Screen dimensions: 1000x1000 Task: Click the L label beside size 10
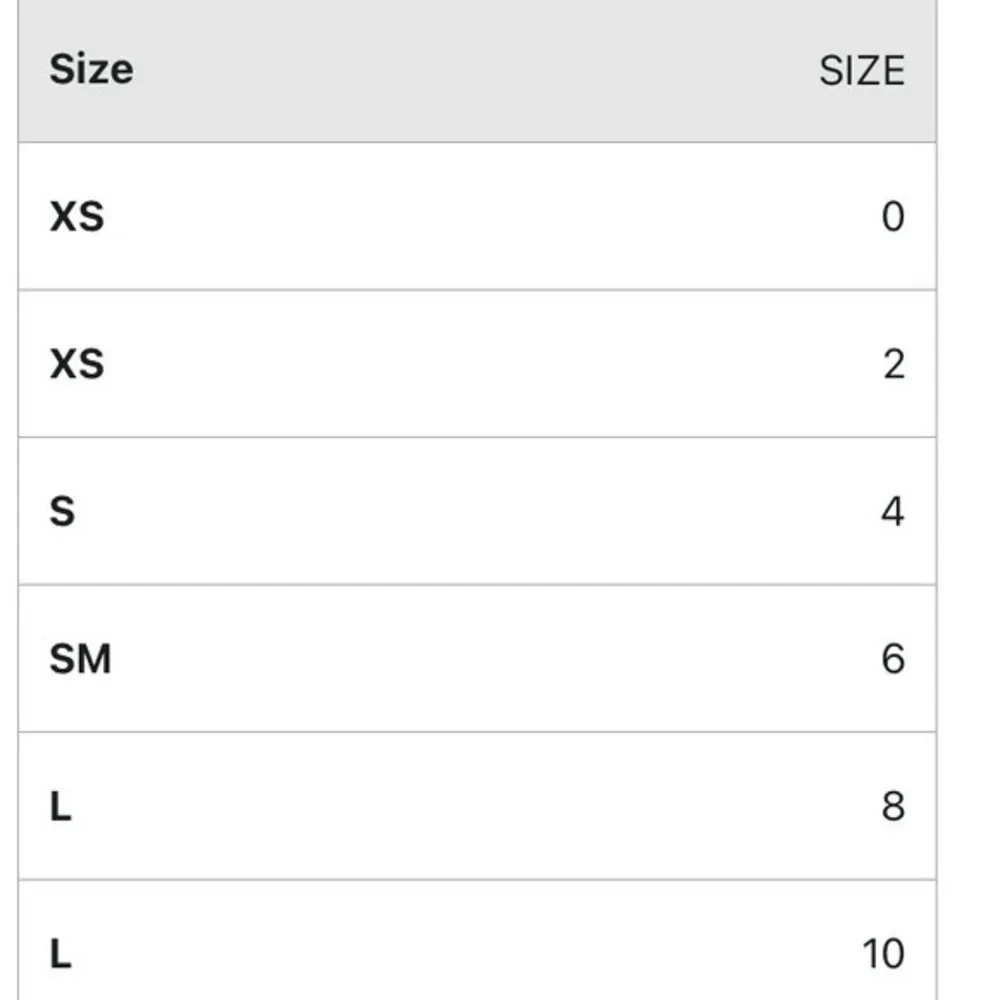61,953
